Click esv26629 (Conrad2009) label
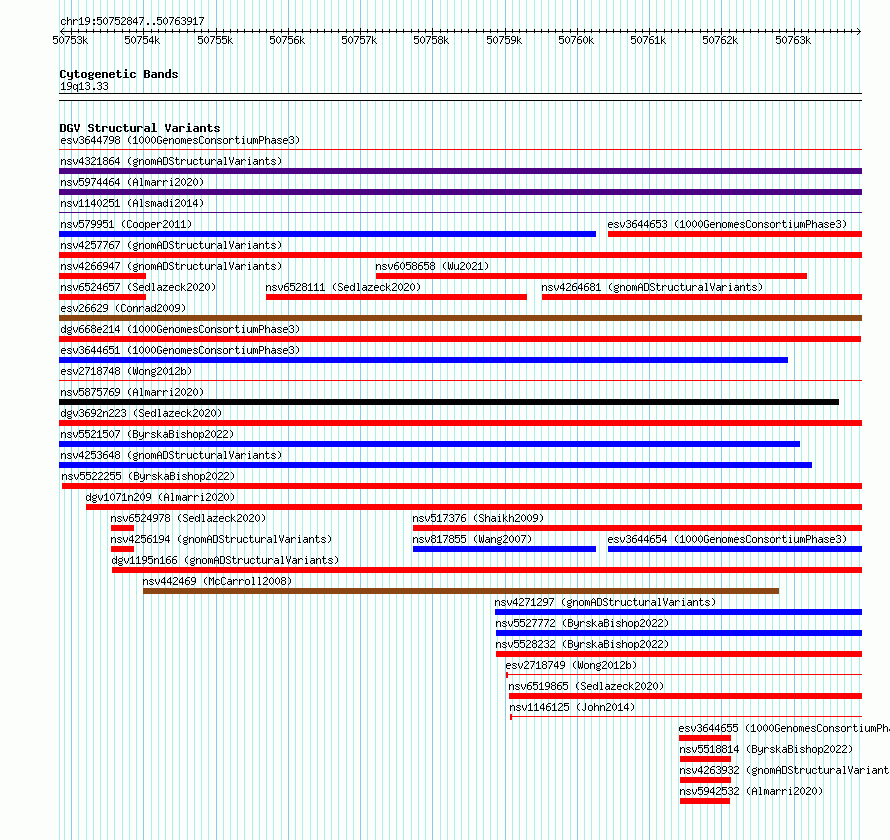Screen dimensions: 890x840 point(123,308)
